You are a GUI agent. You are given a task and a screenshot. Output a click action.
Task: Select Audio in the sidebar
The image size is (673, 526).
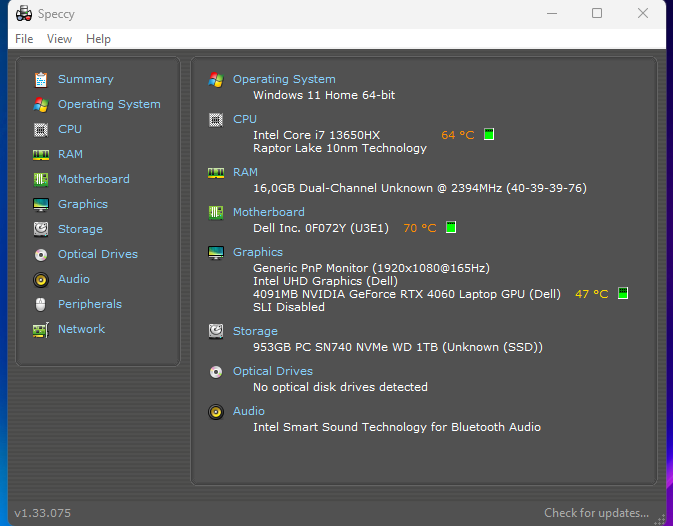[74, 279]
